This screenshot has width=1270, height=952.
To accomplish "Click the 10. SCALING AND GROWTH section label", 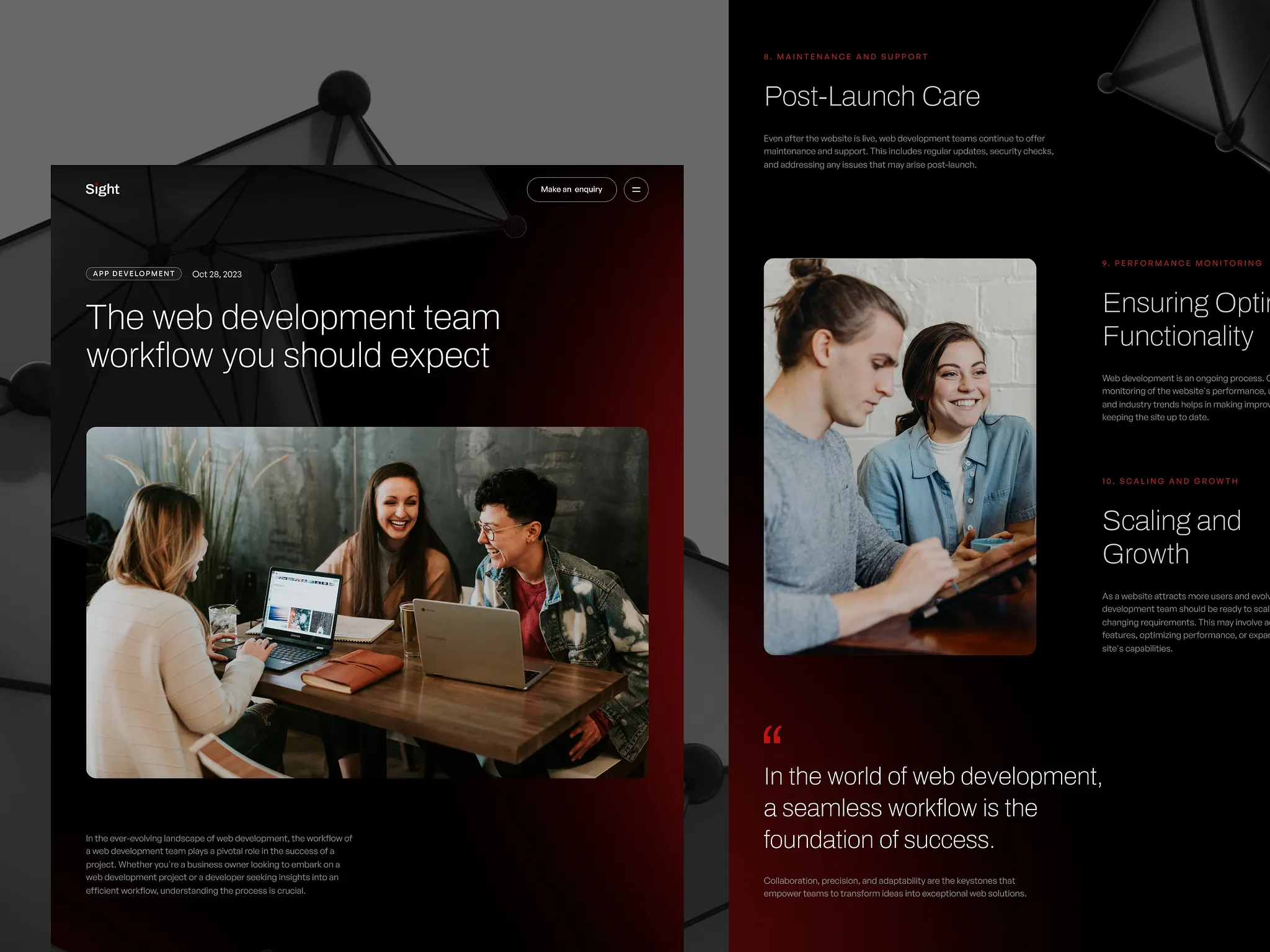I will 1170,481.
